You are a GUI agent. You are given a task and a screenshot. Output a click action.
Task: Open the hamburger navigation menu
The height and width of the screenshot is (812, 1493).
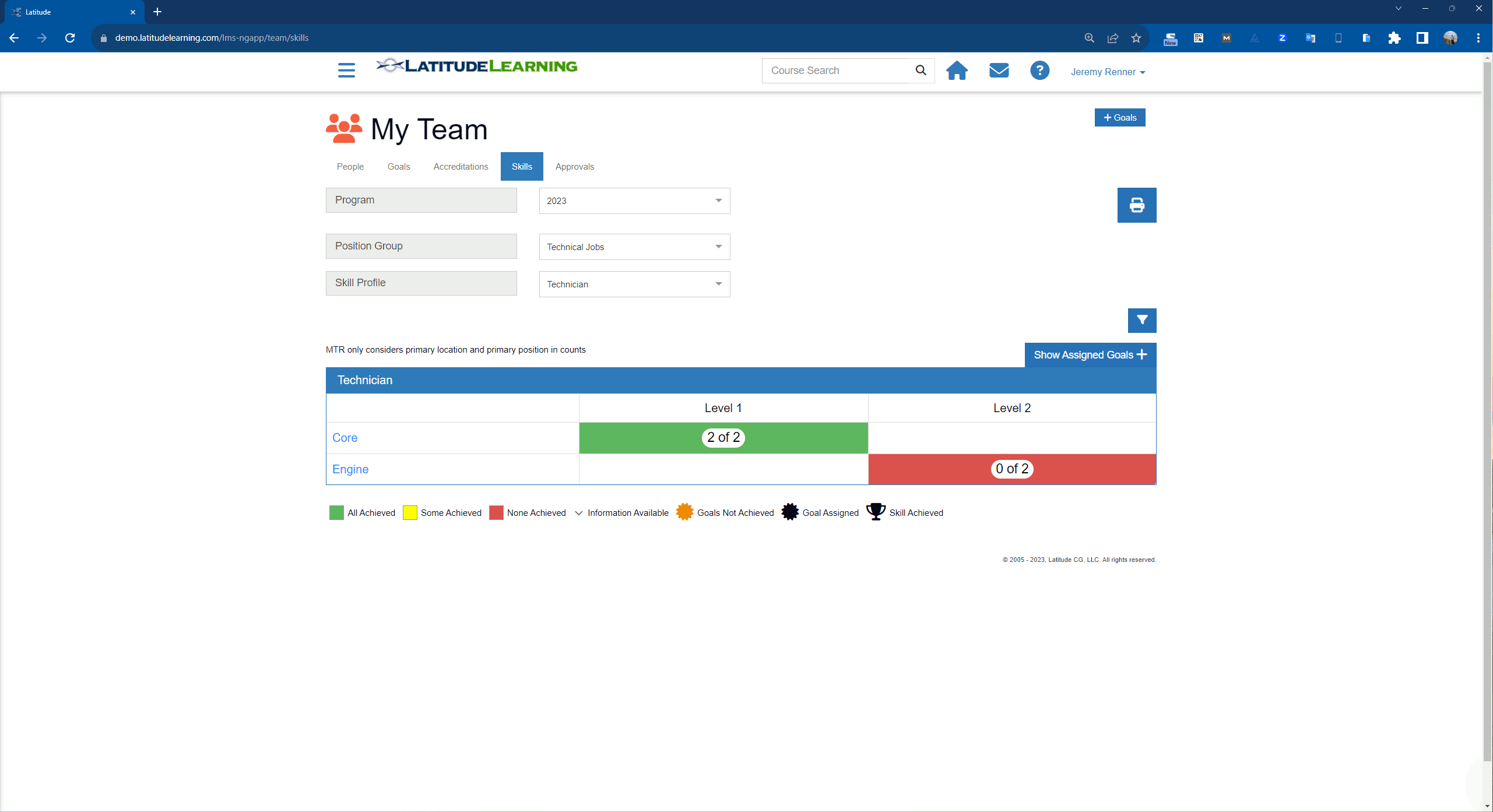coord(346,70)
